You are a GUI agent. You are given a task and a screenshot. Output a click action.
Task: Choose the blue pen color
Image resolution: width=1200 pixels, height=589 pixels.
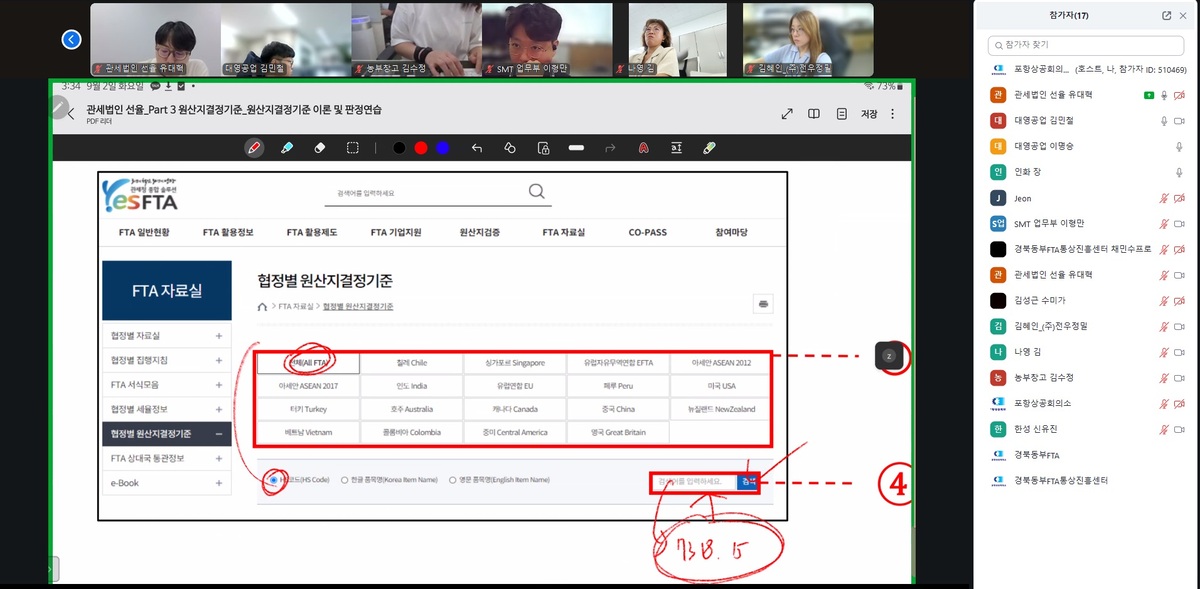pyautogui.click(x=442, y=148)
